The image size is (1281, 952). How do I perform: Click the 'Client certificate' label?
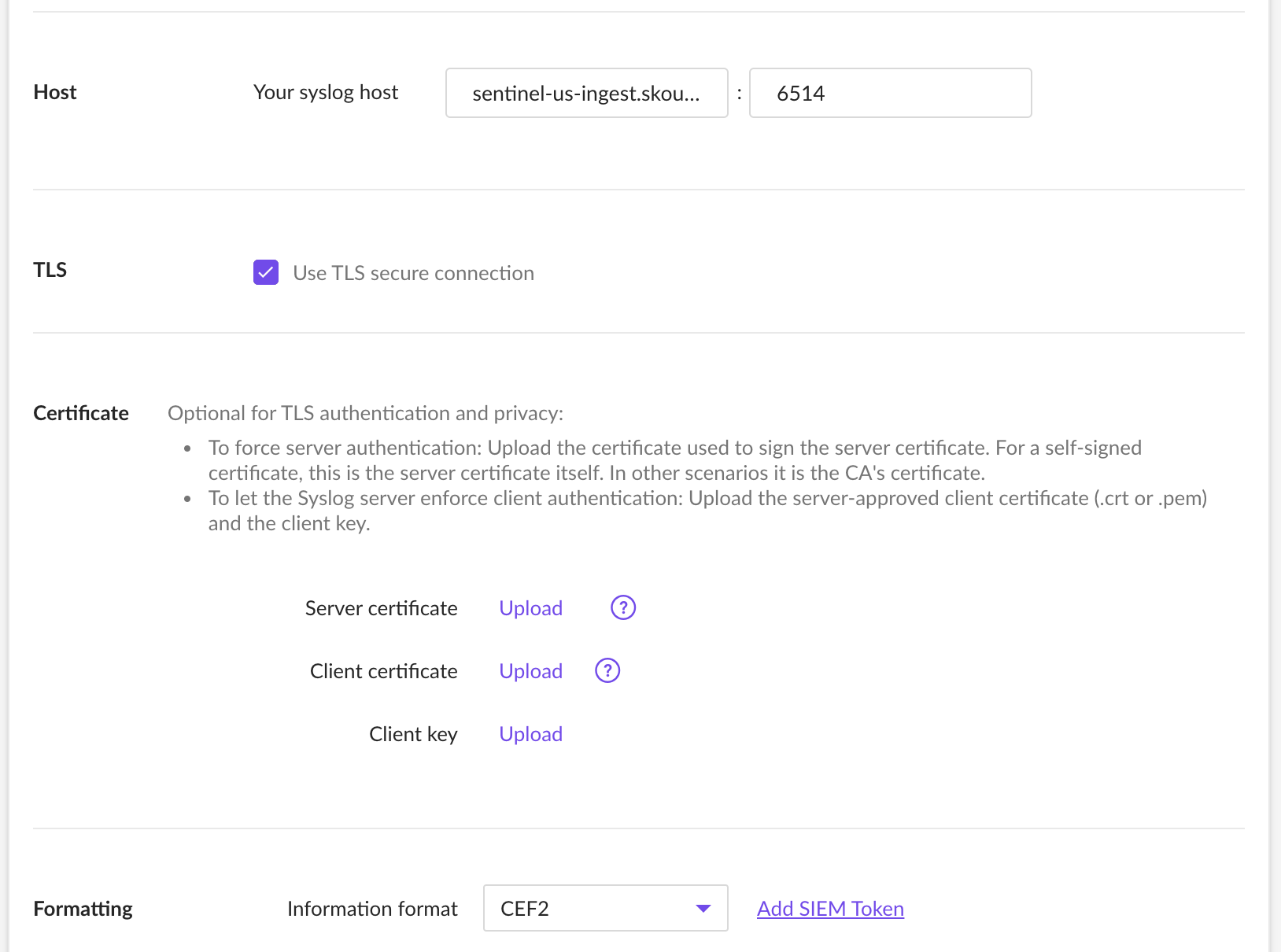384,671
